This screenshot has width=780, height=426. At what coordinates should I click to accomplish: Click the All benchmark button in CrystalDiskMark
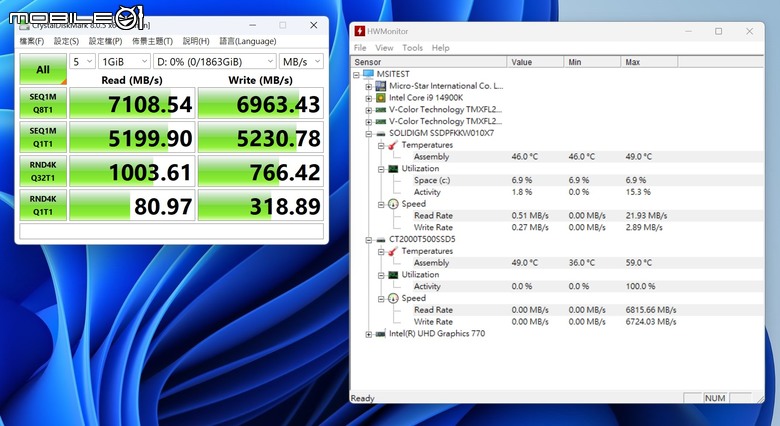click(x=43, y=69)
